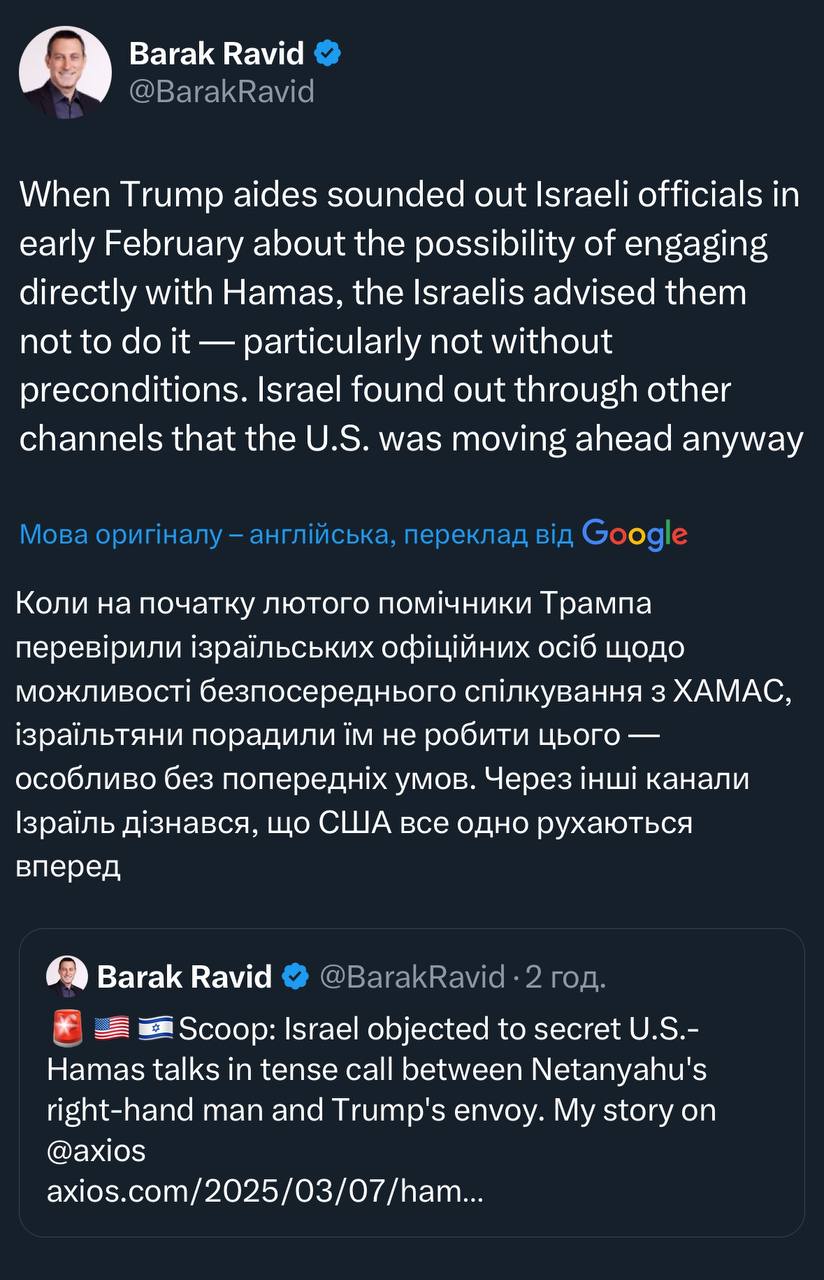Open the axios.com/2025/03/07 article link

pos(265,1192)
